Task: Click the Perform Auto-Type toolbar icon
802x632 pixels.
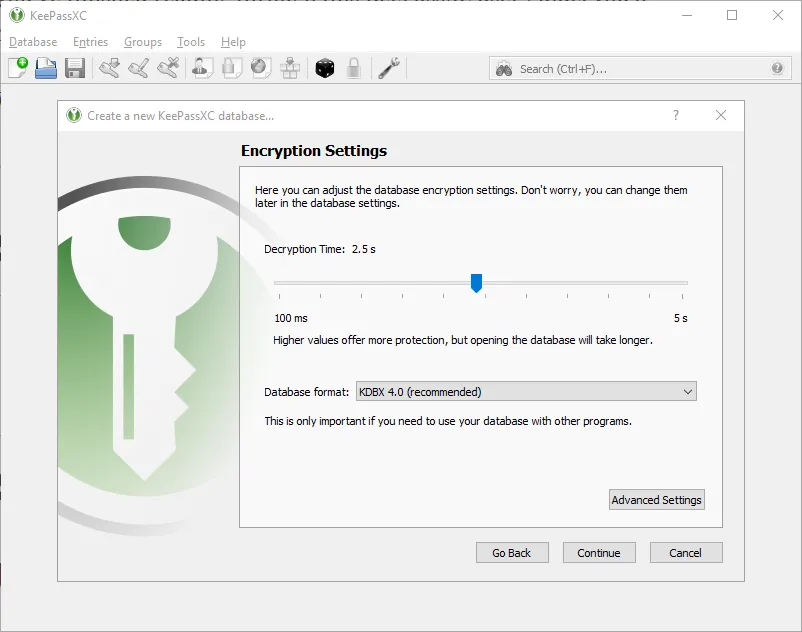Action: click(x=290, y=68)
